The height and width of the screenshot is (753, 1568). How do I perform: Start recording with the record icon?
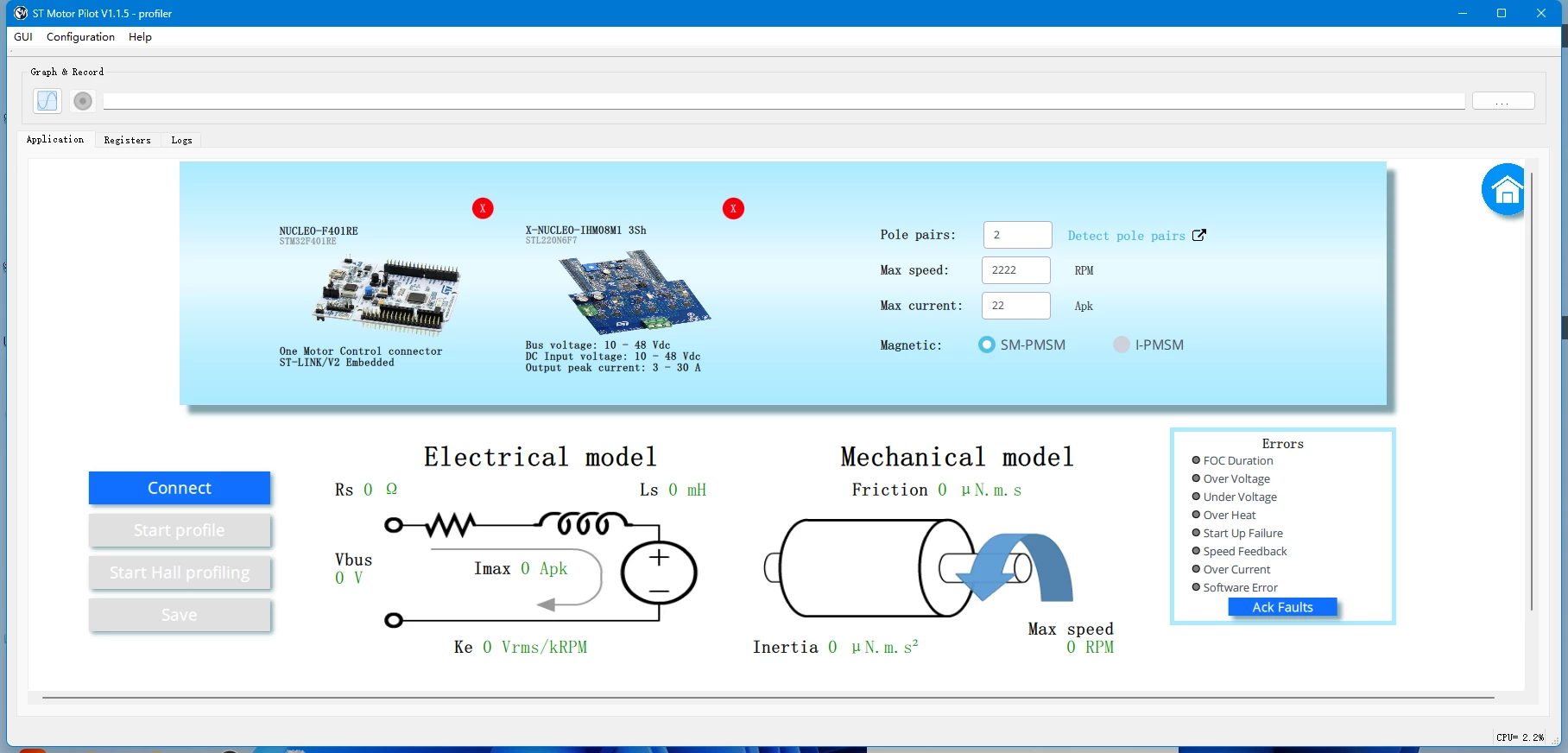click(83, 101)
